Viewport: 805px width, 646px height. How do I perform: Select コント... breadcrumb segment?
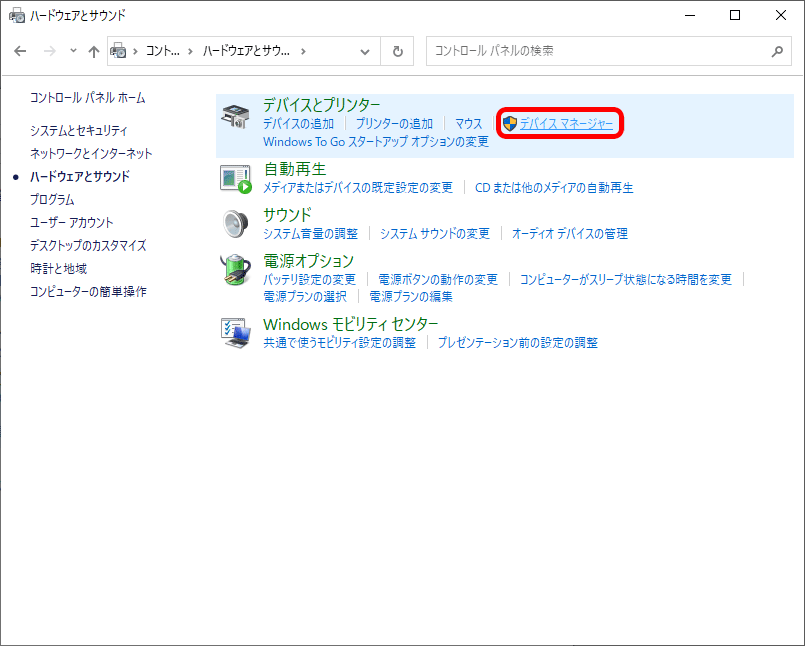pos(163,51)
